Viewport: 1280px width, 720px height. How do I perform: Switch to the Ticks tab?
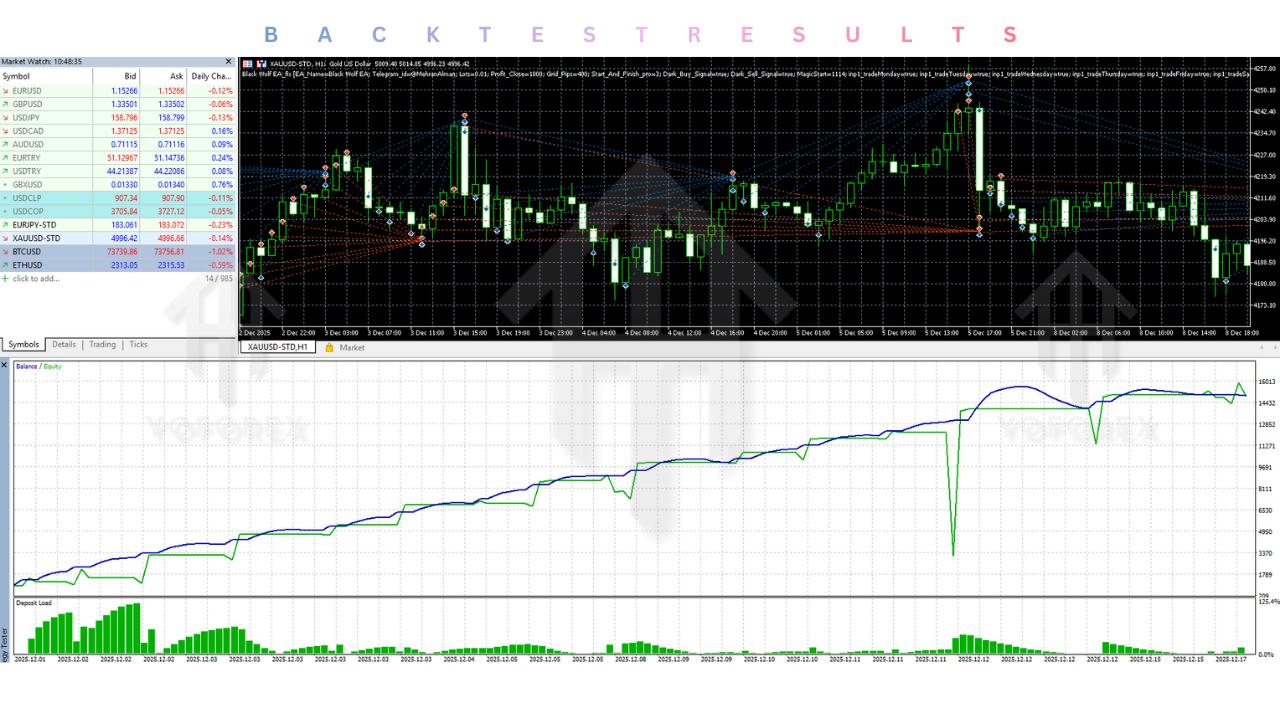(x=138, y=345)
